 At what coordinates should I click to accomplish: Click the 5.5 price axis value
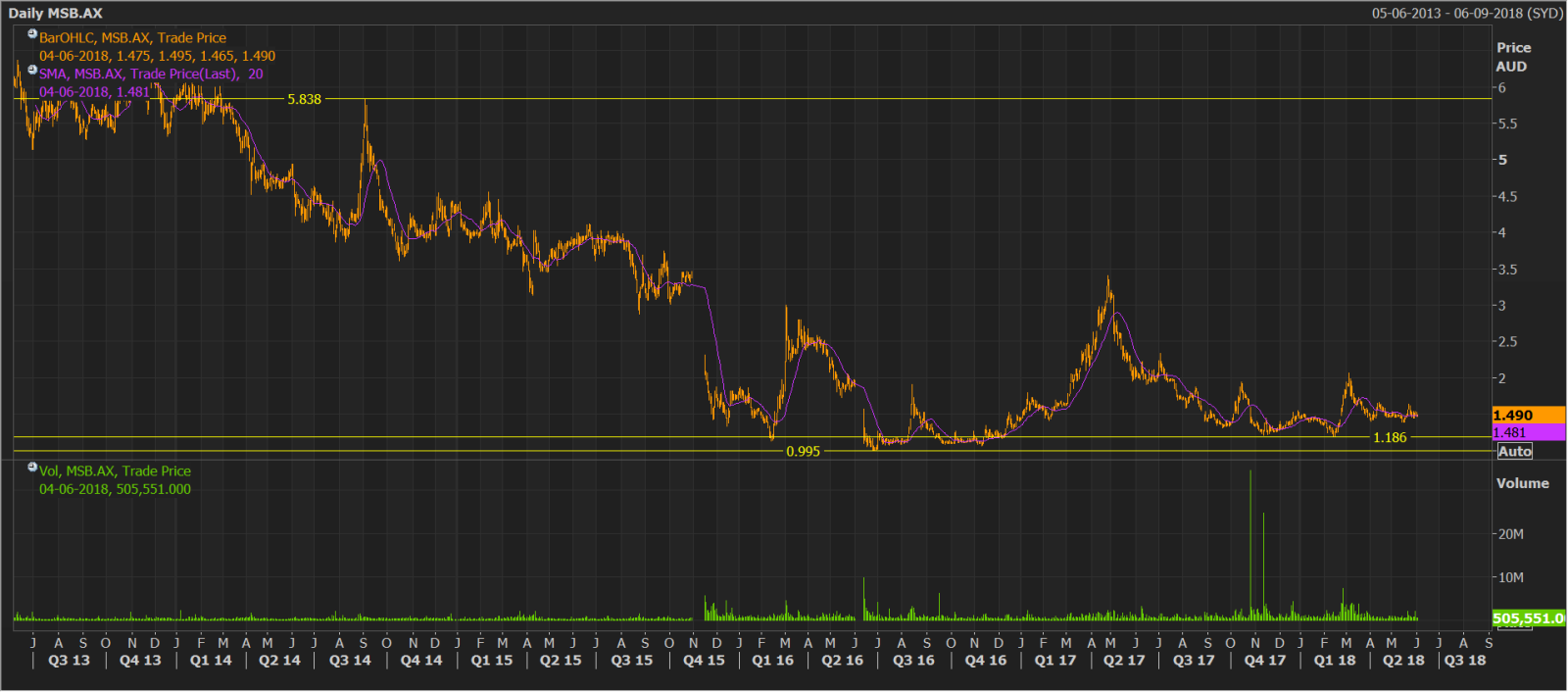click(1506, 124)
